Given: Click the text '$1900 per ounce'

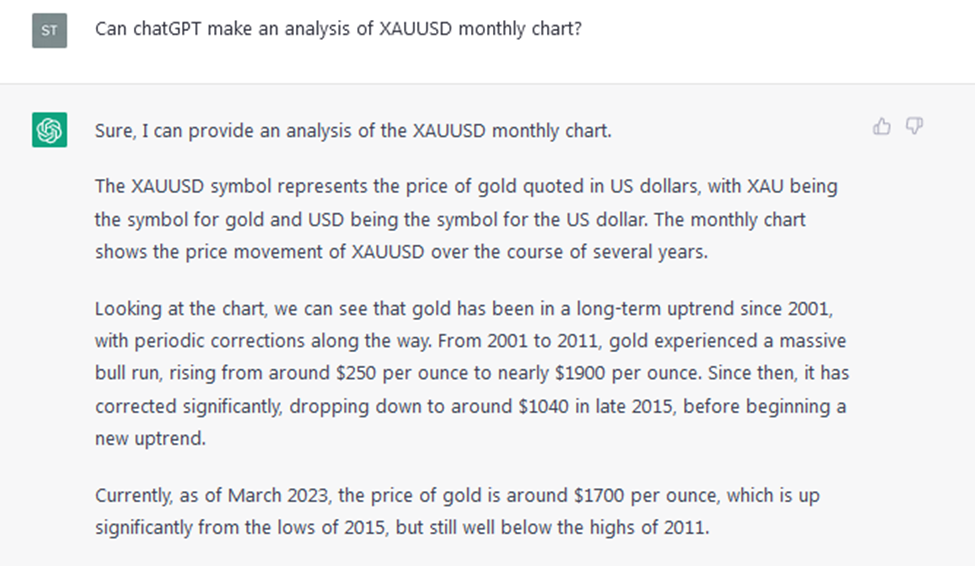Looking at the screenshot, I should pos(627,373).
